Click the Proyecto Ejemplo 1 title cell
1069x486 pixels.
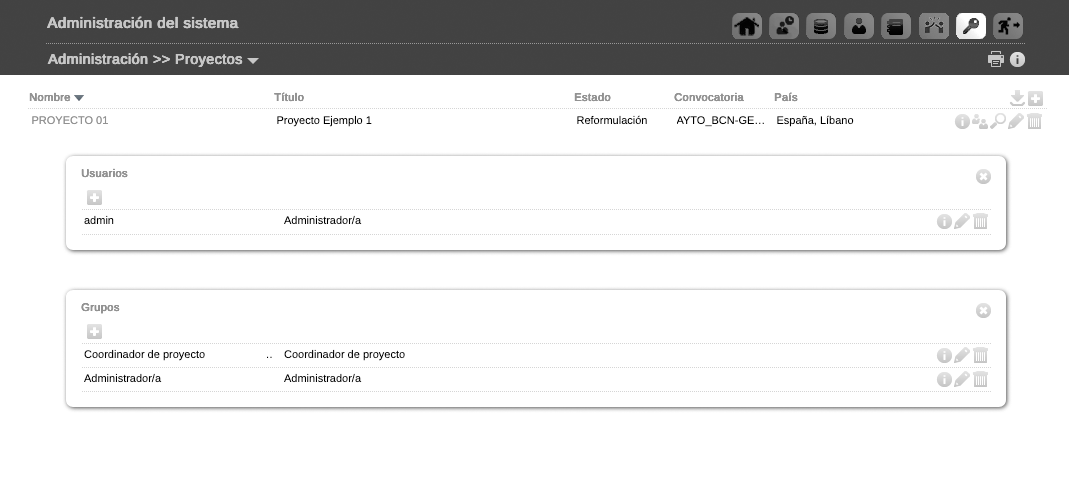point(324,121)
